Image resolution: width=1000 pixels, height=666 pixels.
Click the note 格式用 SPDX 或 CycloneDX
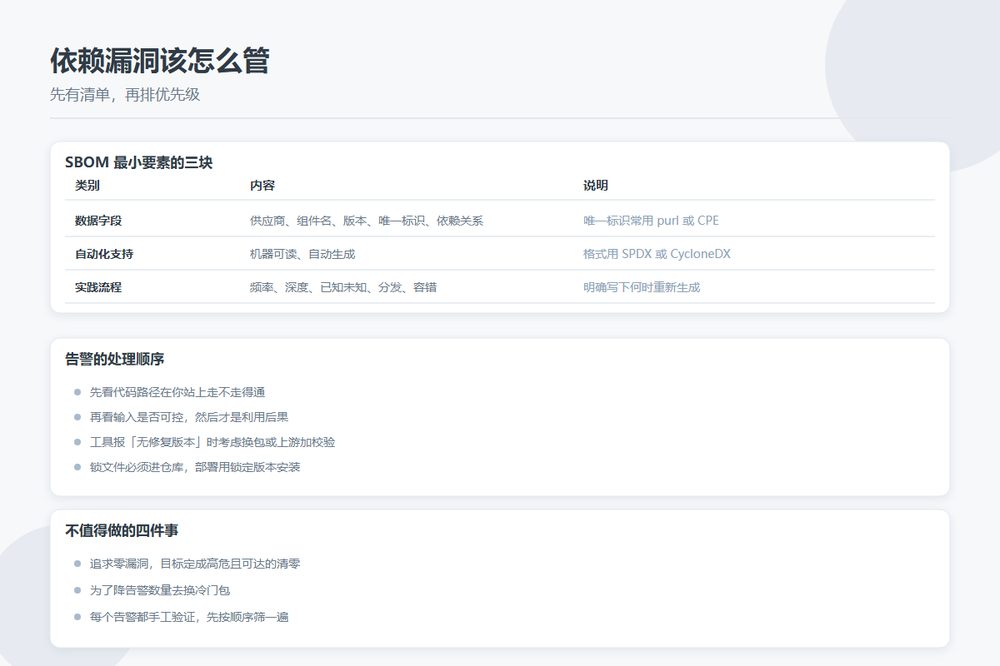(657, 254)
